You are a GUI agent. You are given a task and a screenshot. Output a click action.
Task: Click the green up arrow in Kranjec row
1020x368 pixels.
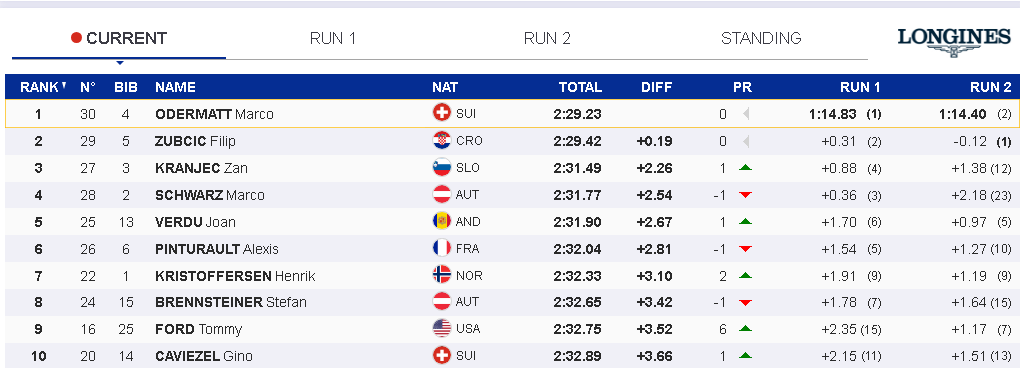[745, 168]
